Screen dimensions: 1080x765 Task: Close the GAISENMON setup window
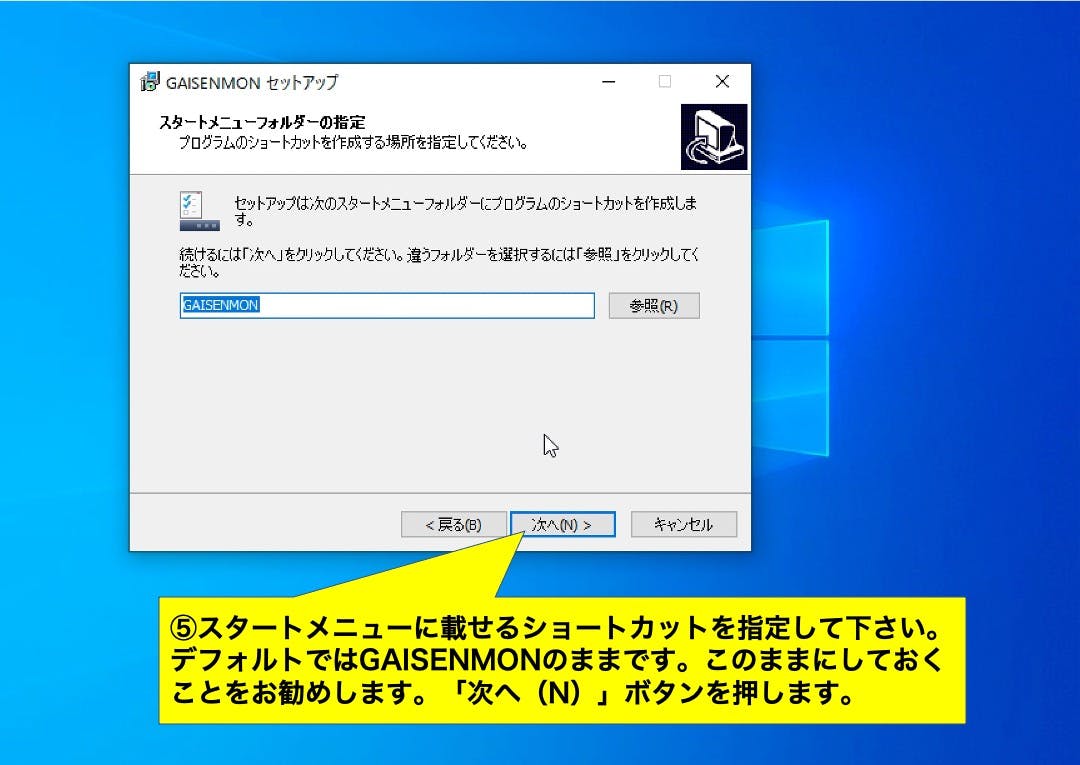click(x=722, y=82)
